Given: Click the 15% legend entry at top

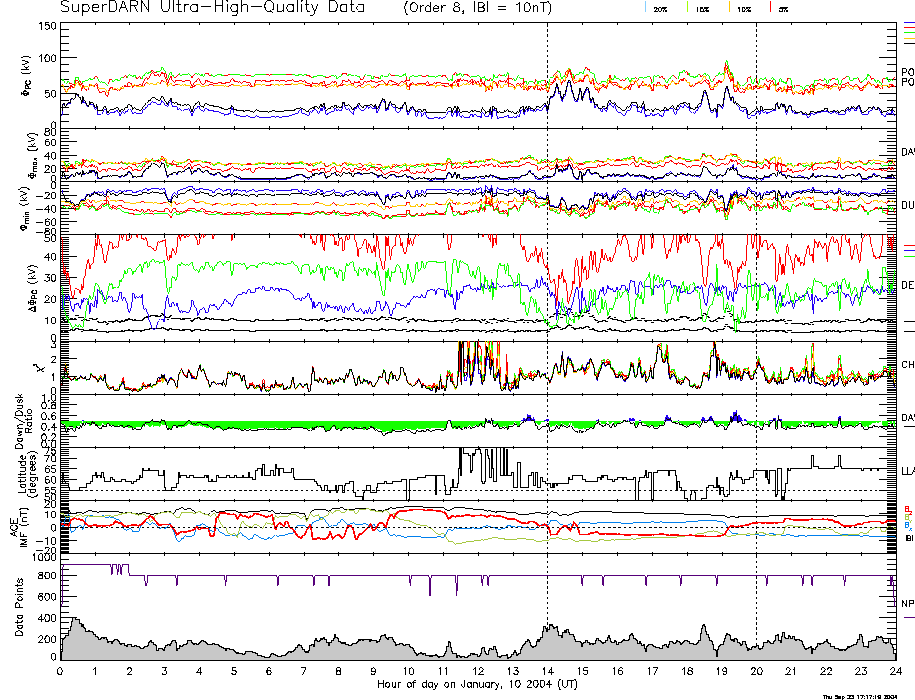Looking at the screenshot, I should click(701, 8).
